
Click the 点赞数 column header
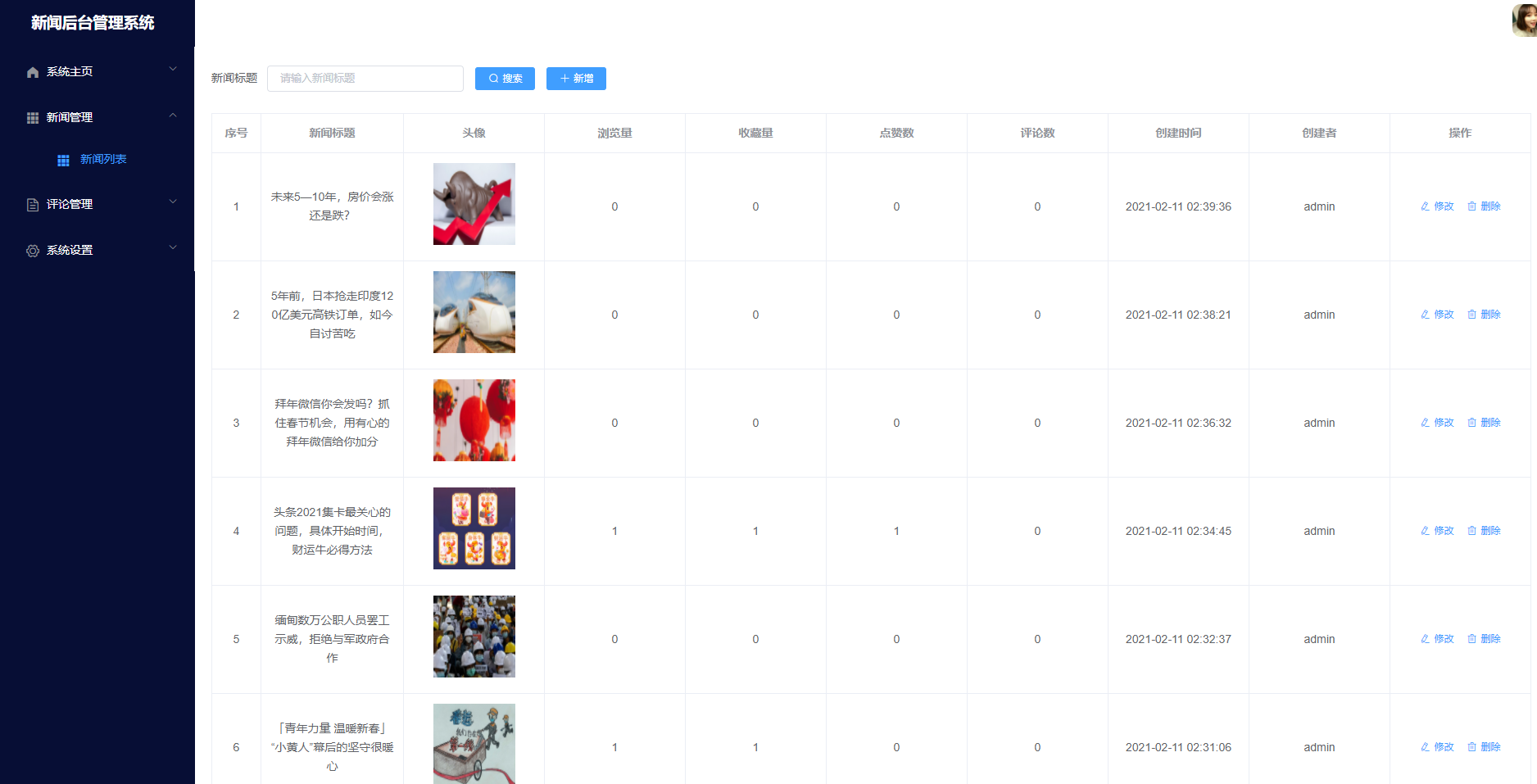(x=896, y=133)
